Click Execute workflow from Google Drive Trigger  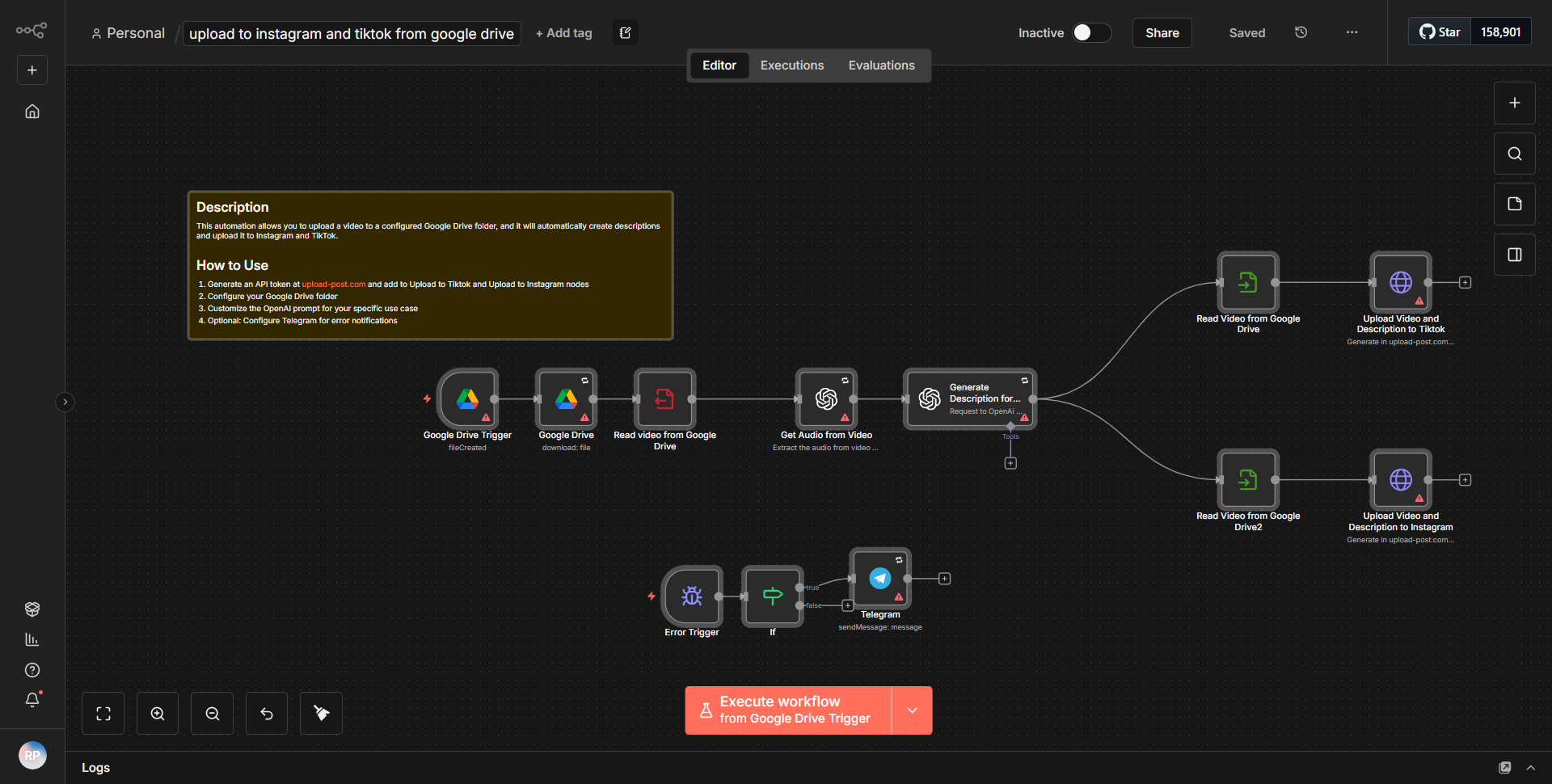click(788, 710)
